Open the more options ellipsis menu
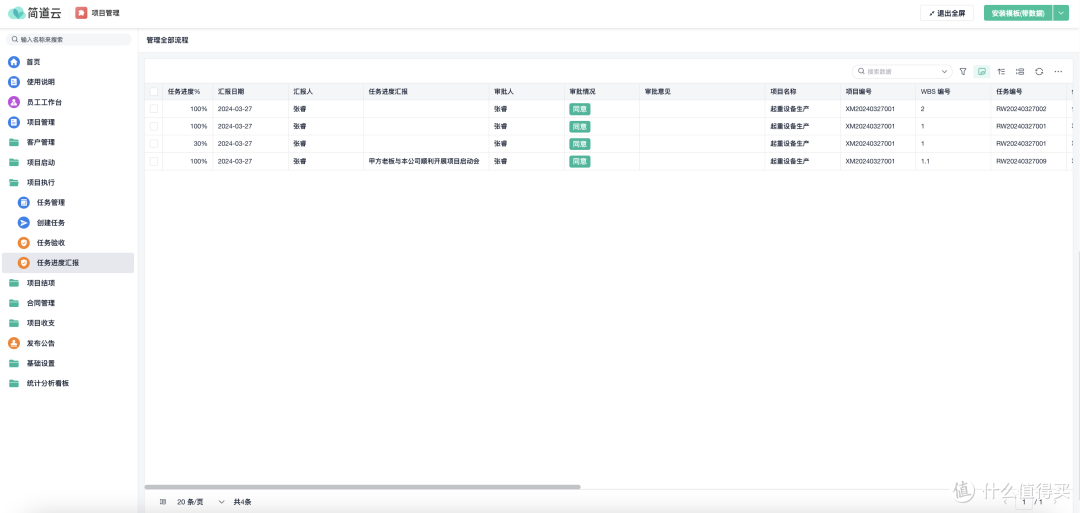1080x513 pixels. (x=1059, y=72)
